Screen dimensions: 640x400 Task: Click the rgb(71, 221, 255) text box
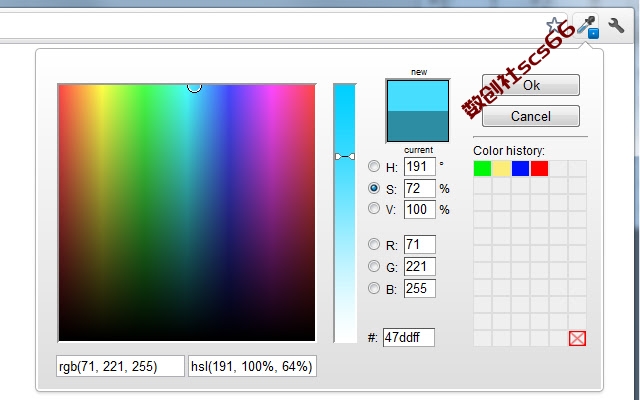point(120,366)
